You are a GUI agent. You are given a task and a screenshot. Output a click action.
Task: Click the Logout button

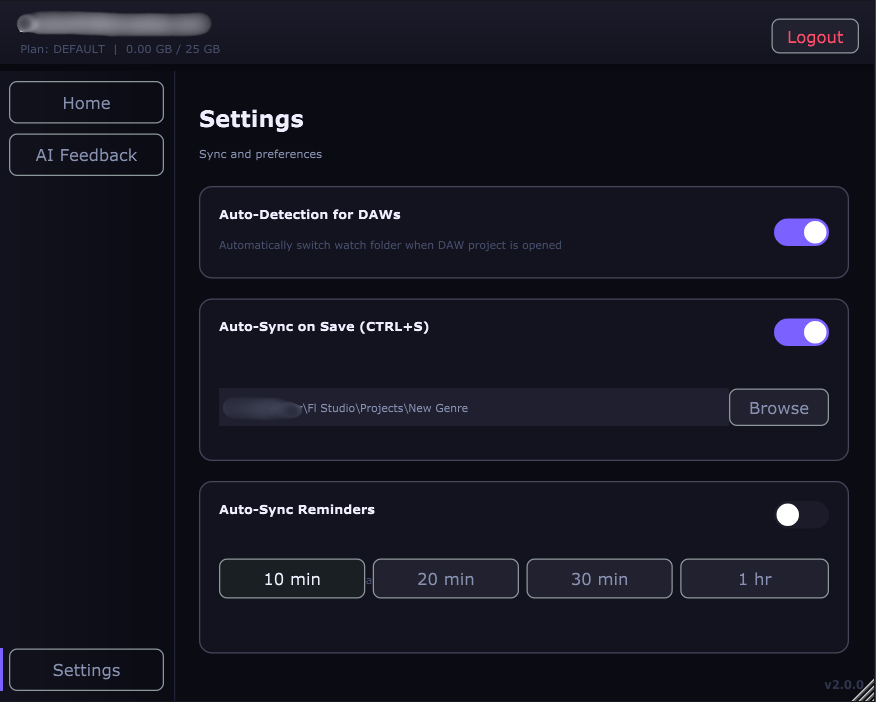[814, 37]
